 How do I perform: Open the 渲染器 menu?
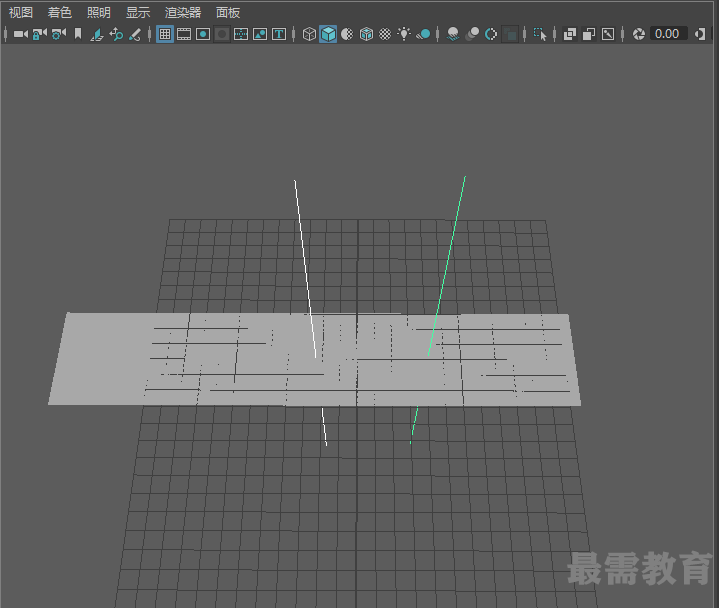(183, 12)
